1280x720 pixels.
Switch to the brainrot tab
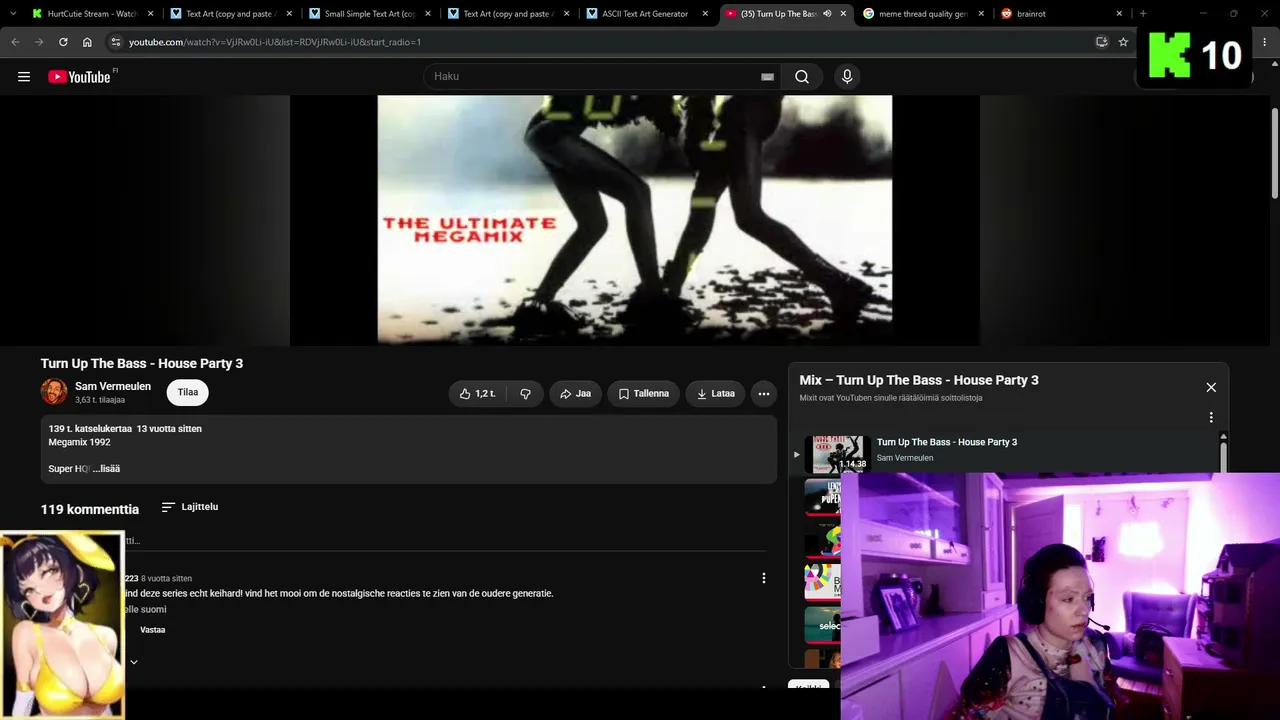pos(1063,14)
